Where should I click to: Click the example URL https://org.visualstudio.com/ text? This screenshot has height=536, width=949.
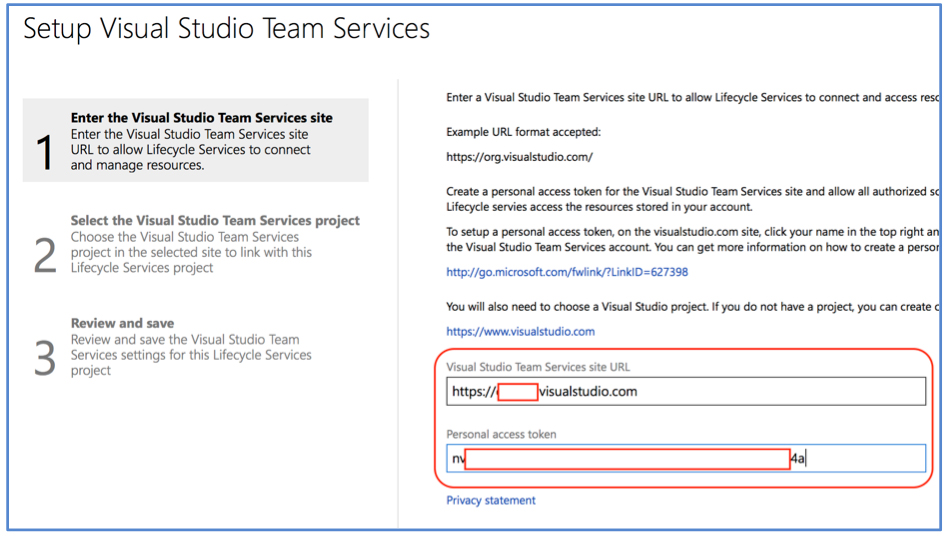point(519,157)
